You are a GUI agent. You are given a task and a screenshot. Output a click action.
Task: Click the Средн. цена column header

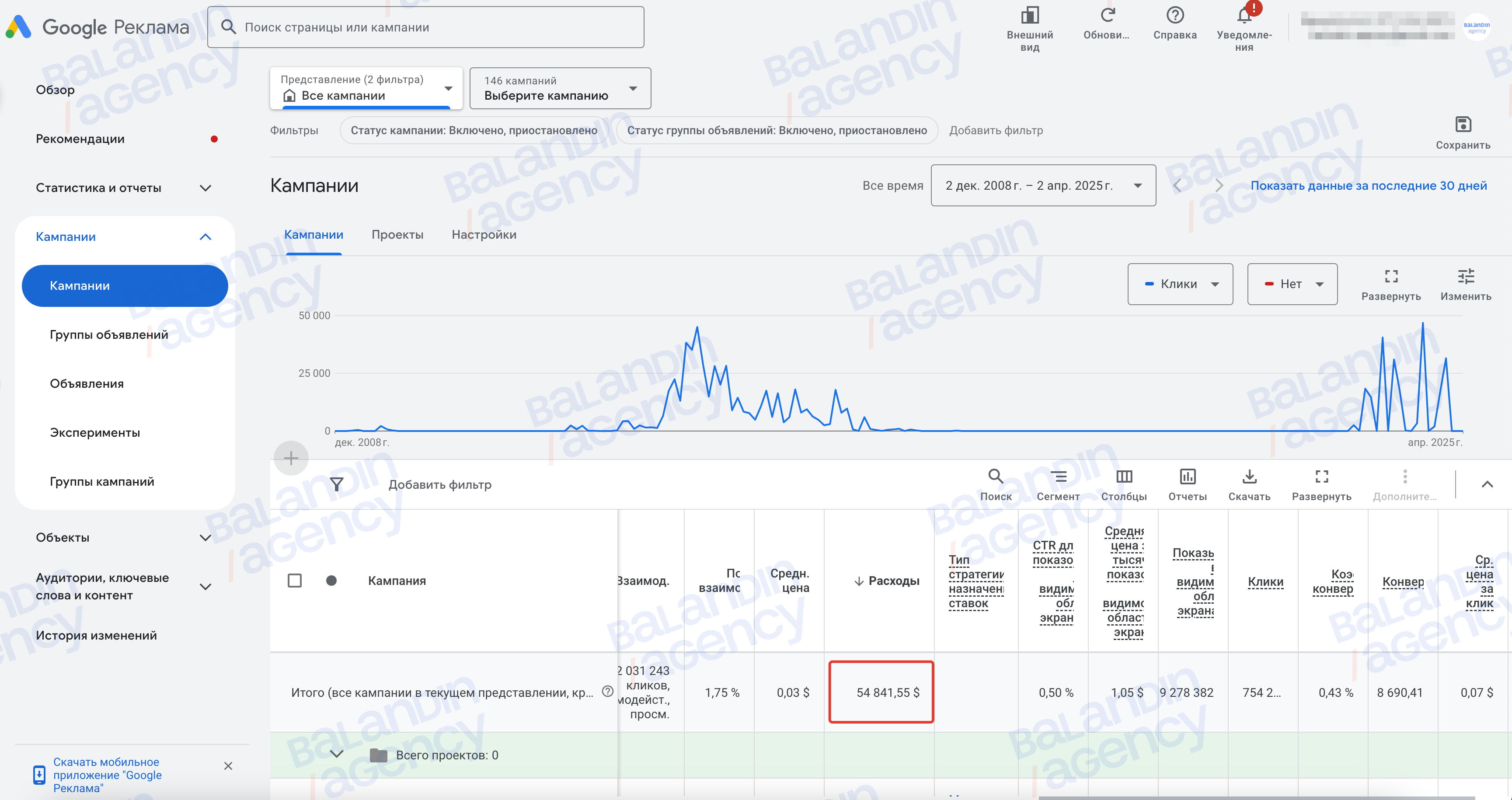[x=790, y=581]
